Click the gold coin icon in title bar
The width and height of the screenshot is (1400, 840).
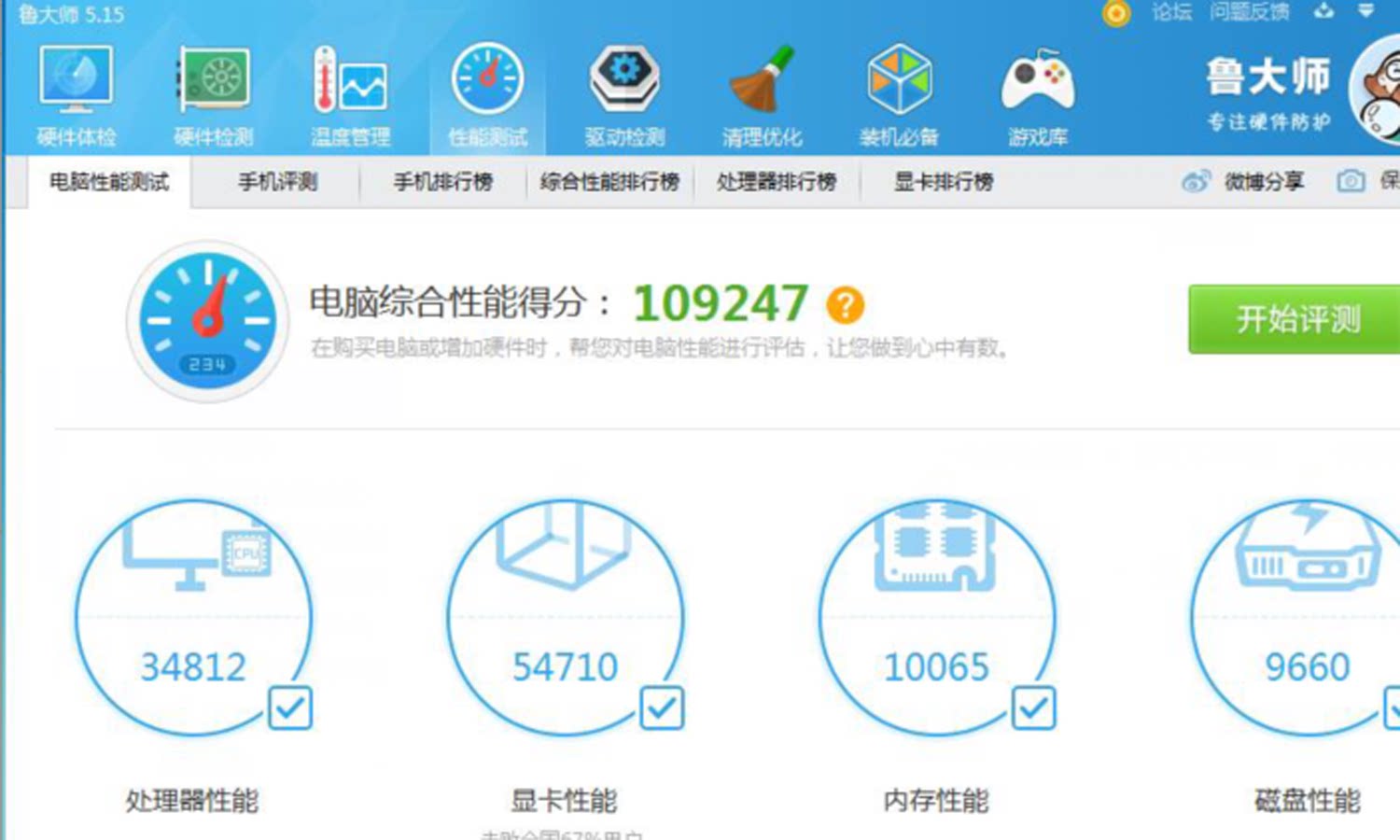pos(1116,13)
